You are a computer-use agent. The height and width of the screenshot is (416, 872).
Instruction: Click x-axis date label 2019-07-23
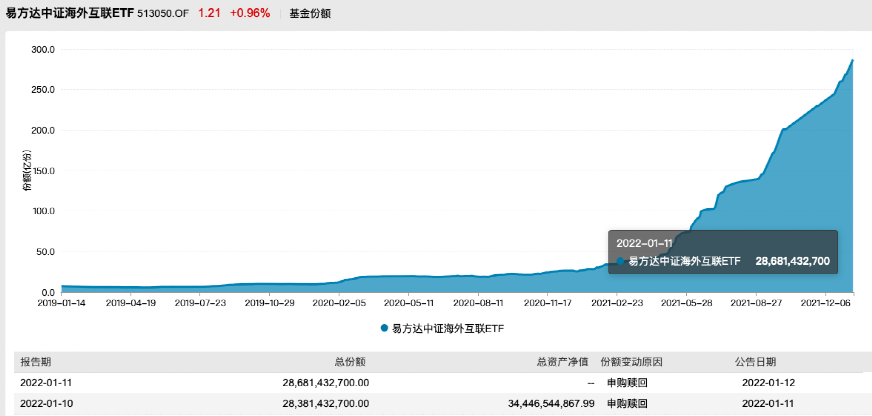click(200, 304)
